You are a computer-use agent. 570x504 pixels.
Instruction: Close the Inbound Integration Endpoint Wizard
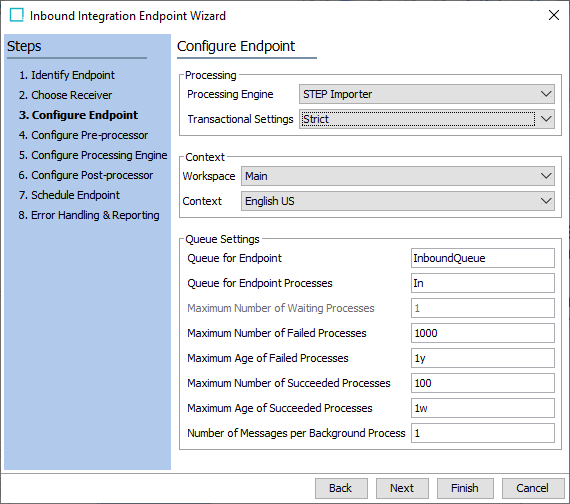click(x=554, y=15)
